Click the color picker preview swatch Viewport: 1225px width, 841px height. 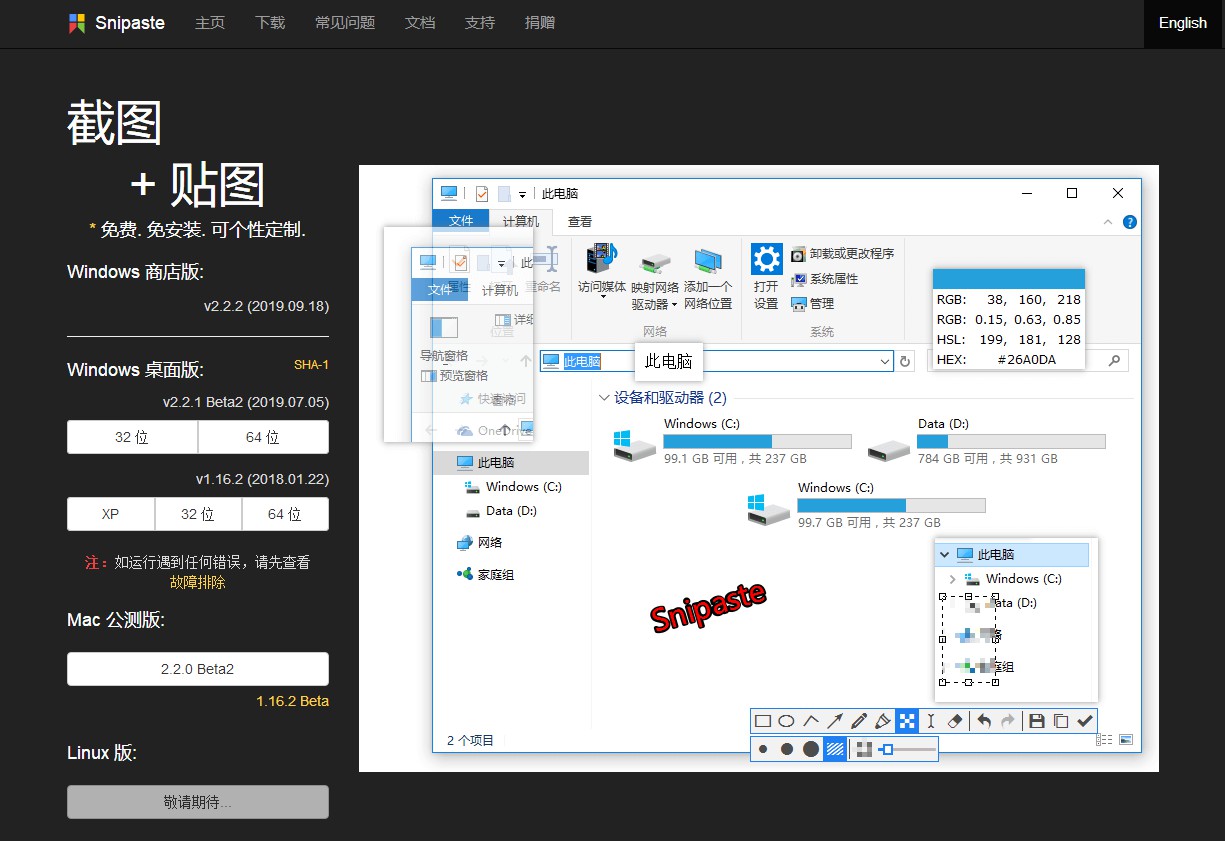[1009, 279]
